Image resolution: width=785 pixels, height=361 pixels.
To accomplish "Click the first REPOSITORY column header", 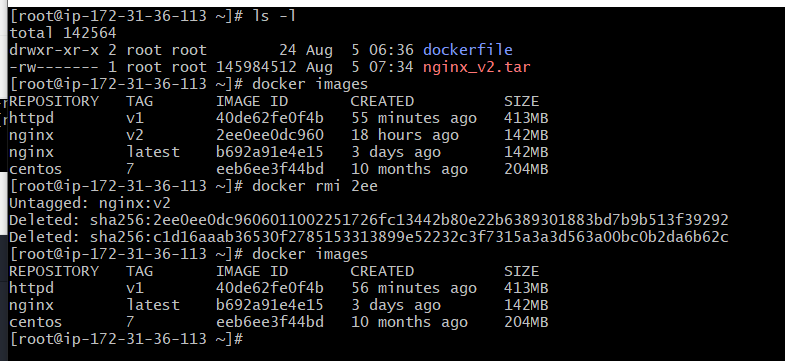I will coord(54,101).
